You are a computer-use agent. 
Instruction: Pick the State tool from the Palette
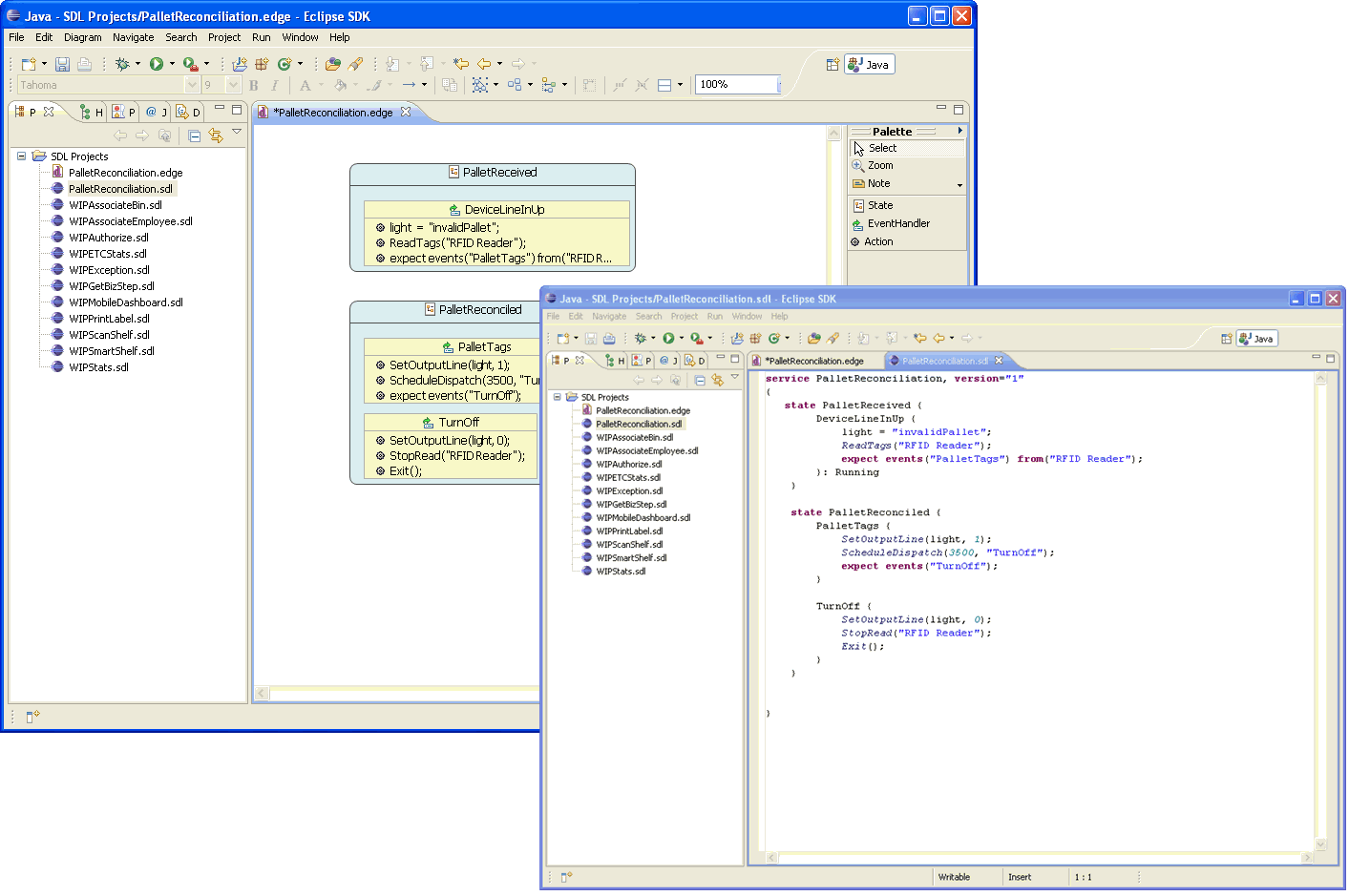click(x=879, y=205)
